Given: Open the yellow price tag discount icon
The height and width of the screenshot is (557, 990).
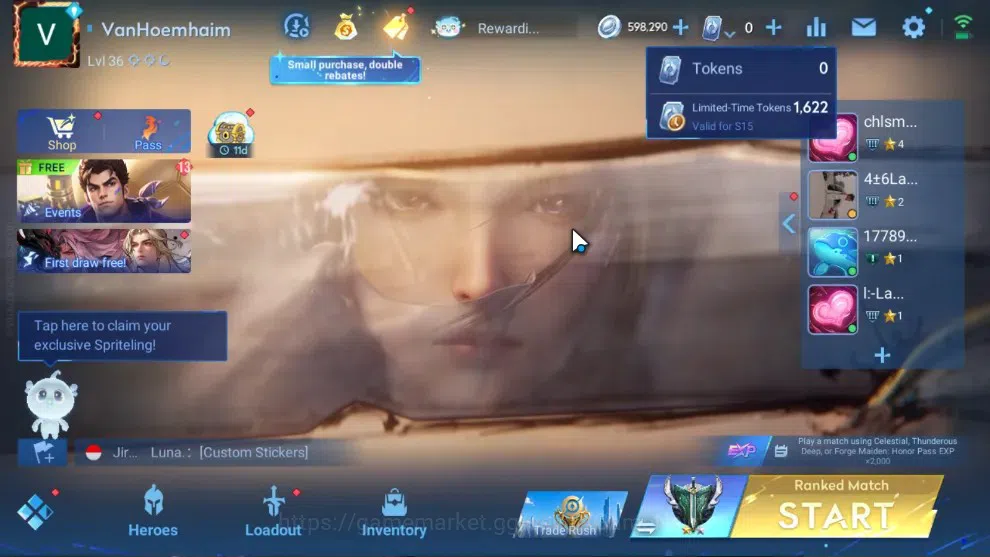Looking at the screenshot, I should click(397, 27).
